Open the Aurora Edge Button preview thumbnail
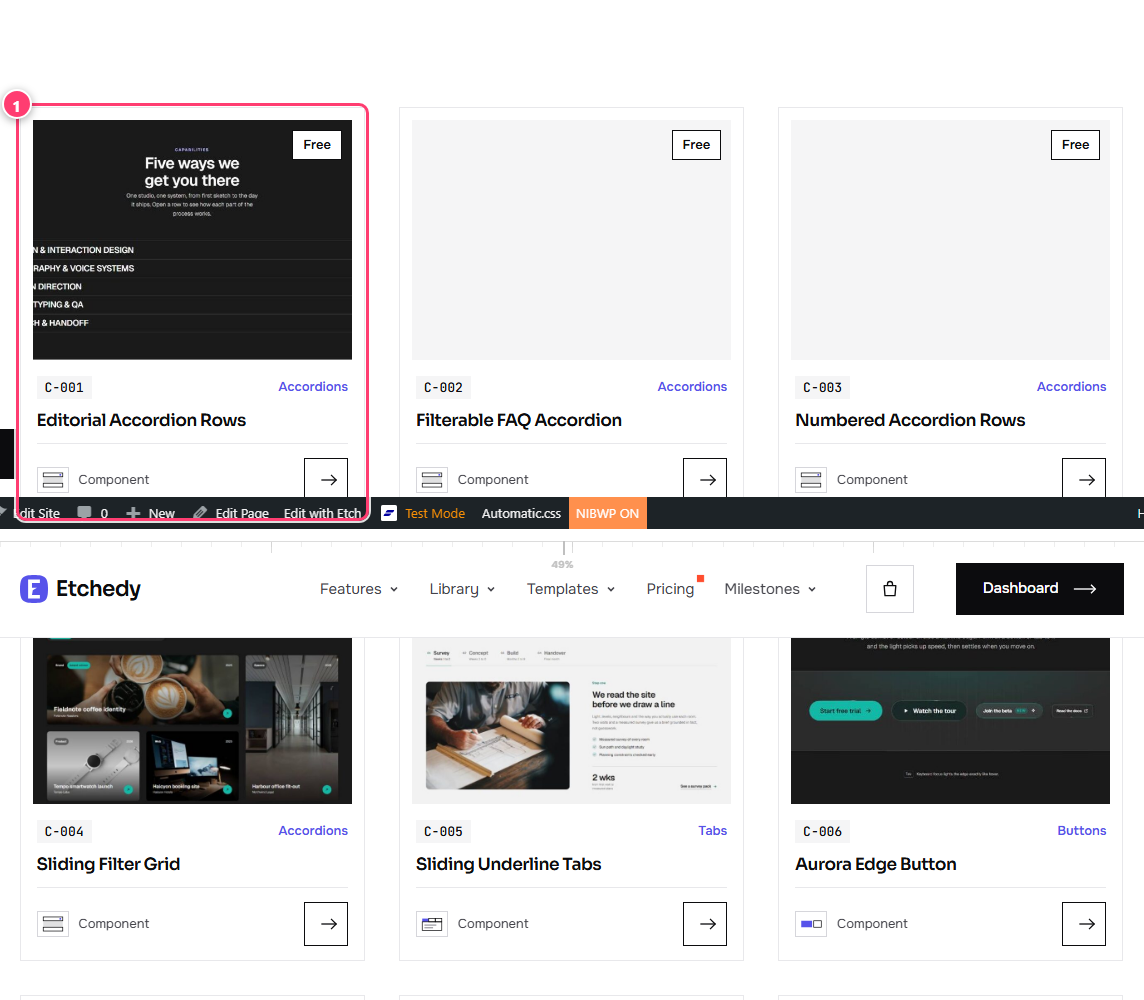 tap(950, 721)
